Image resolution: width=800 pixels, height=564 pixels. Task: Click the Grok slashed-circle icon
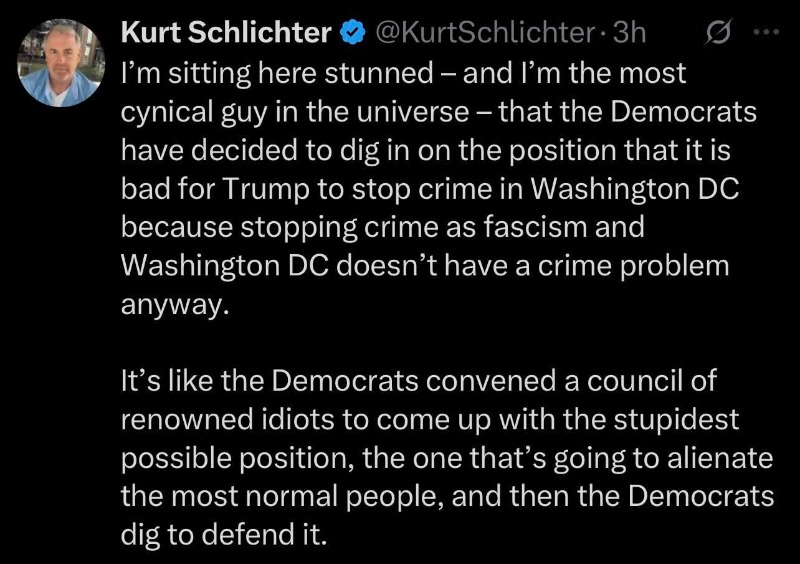(717, 33)
